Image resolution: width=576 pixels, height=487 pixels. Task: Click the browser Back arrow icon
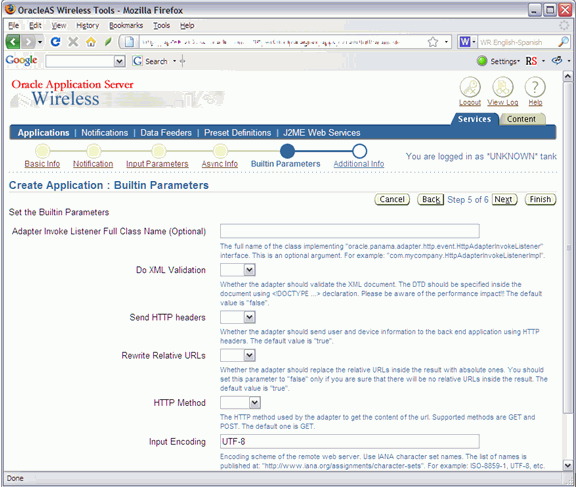[13, 42]
